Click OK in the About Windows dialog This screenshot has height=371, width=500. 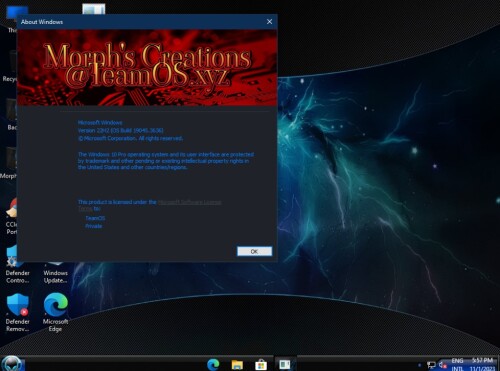point(254,251)
